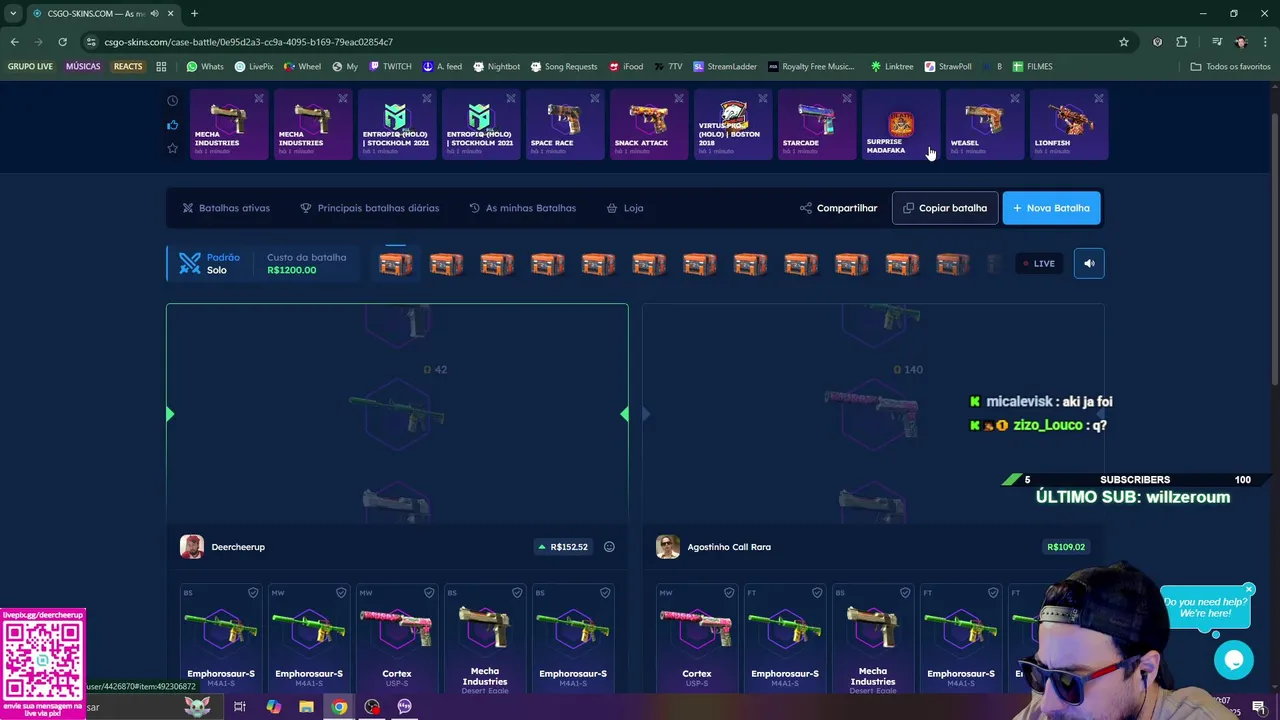The image size is (1280, 720).
Task: Go to As minhas Batalhas tab
Action: click(x=523, y=208)
